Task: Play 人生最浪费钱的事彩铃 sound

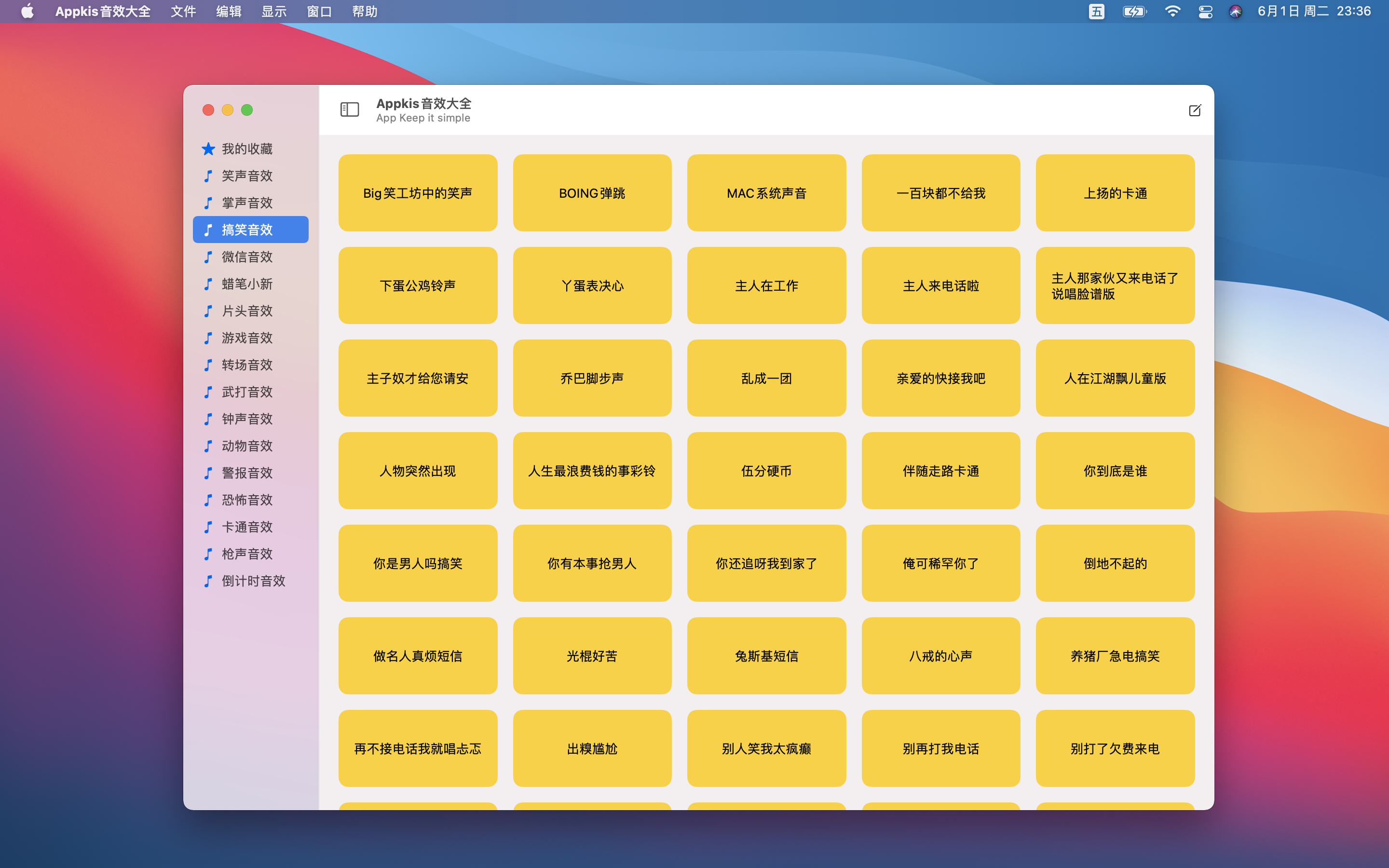Action: coord(592,471)
